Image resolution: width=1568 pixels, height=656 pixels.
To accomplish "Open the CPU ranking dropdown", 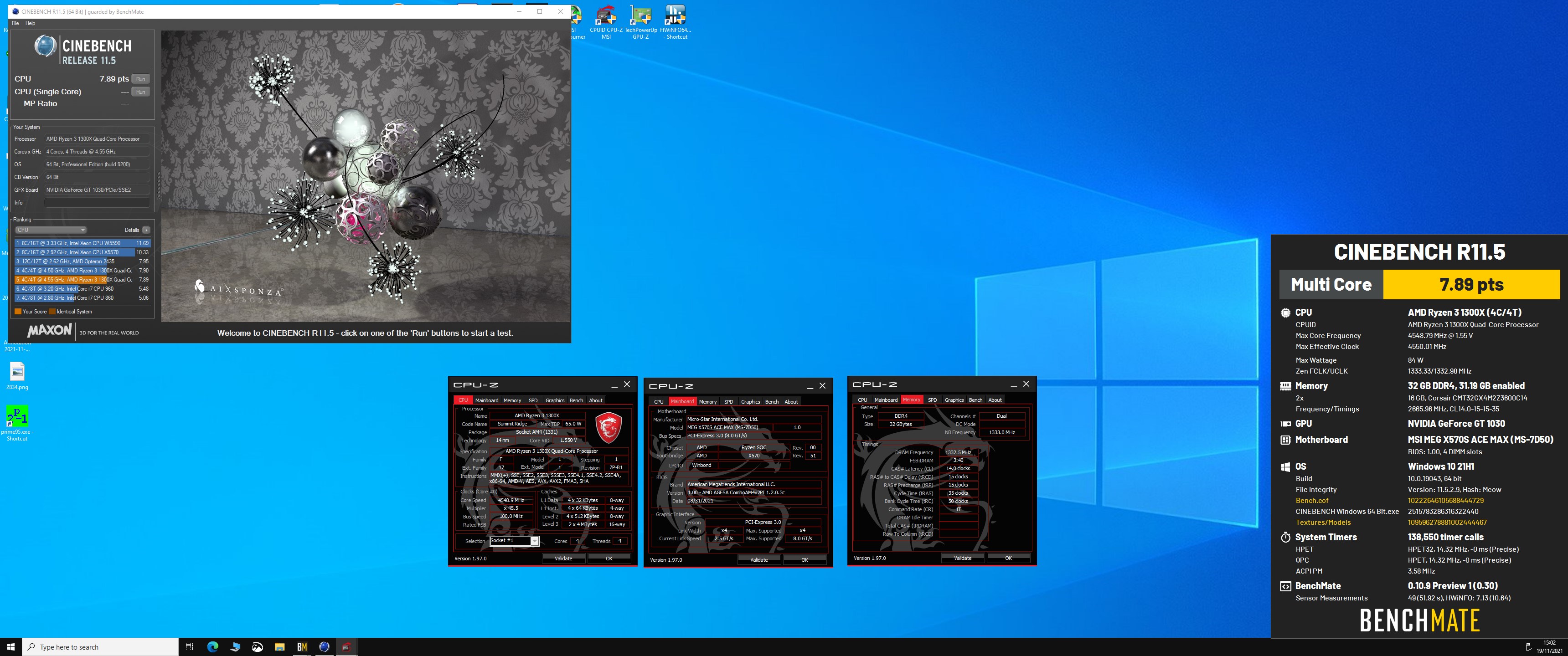I will 51,230.
